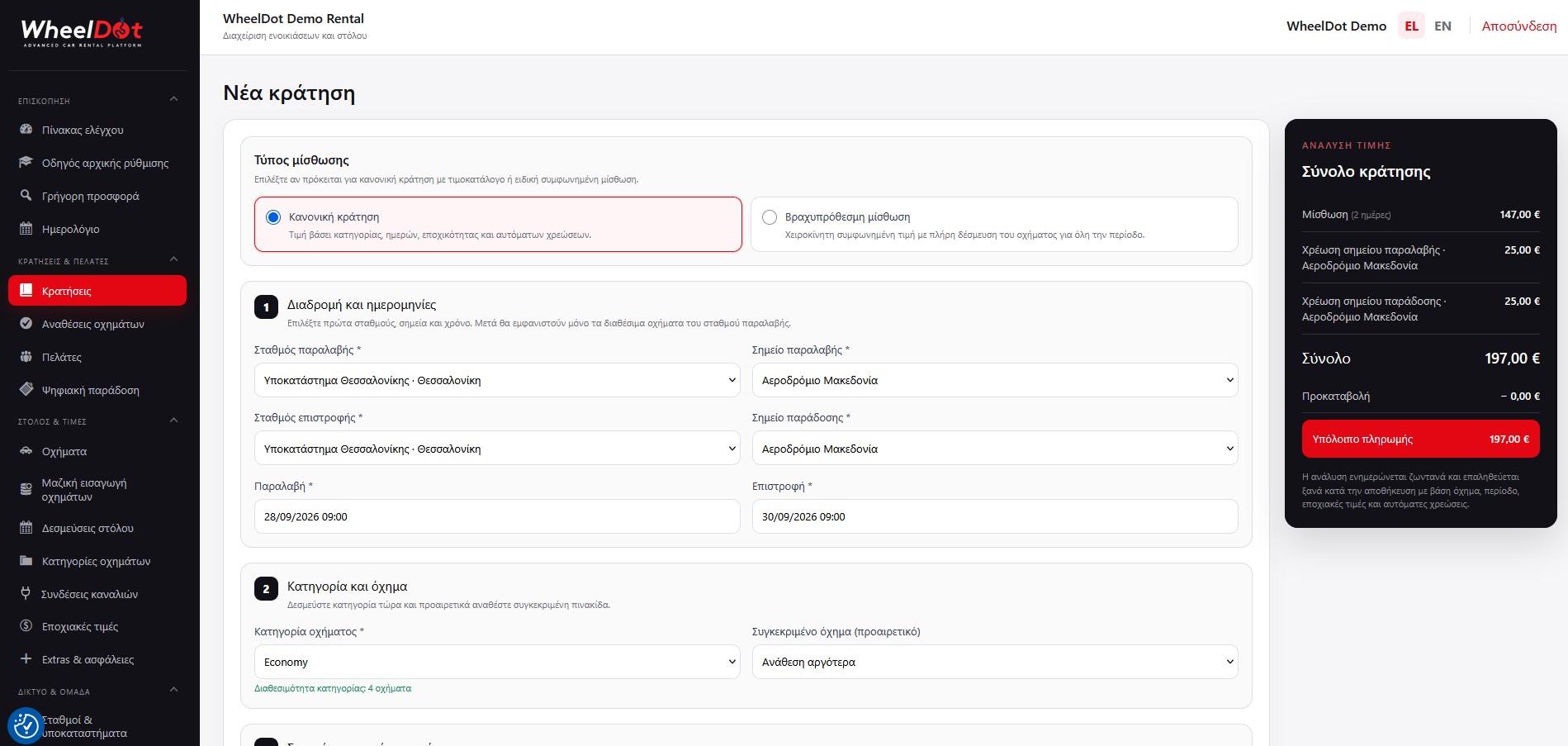The image size is (1568, 746).
Task: Click the Κρατήσεις book icon
Action: [26, 291]
